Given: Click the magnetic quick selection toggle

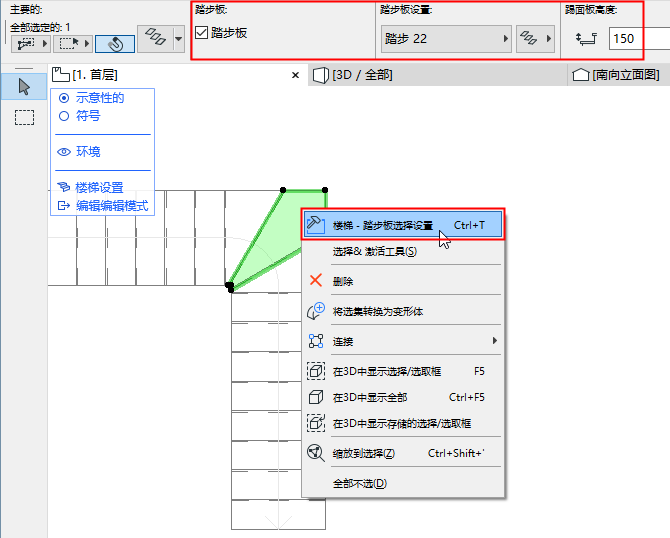Looking at the screenshot, I should point(115,44).
